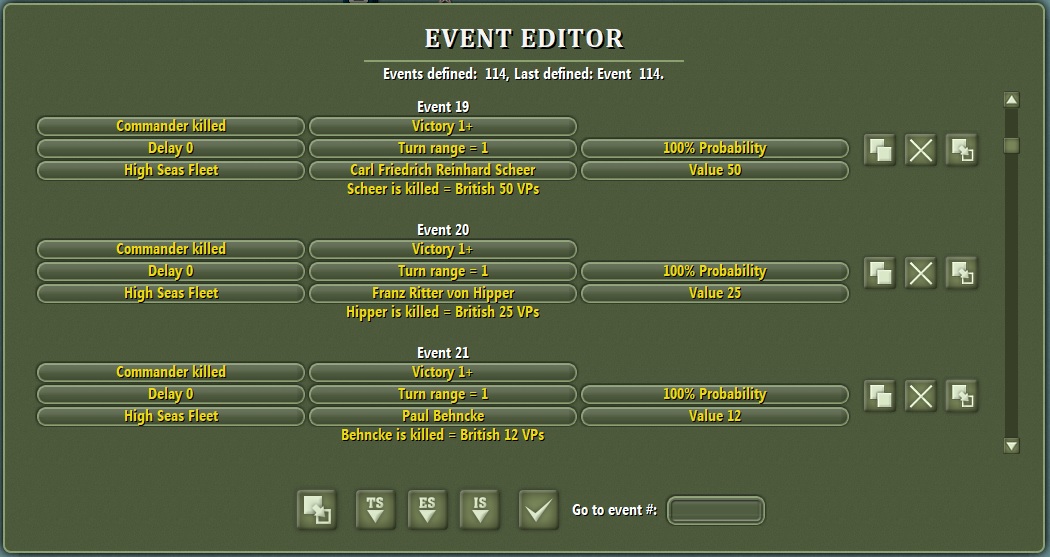The image size is (1050, 557).
Task: Click the 'Event 21' heading
Action: [443, 353]
